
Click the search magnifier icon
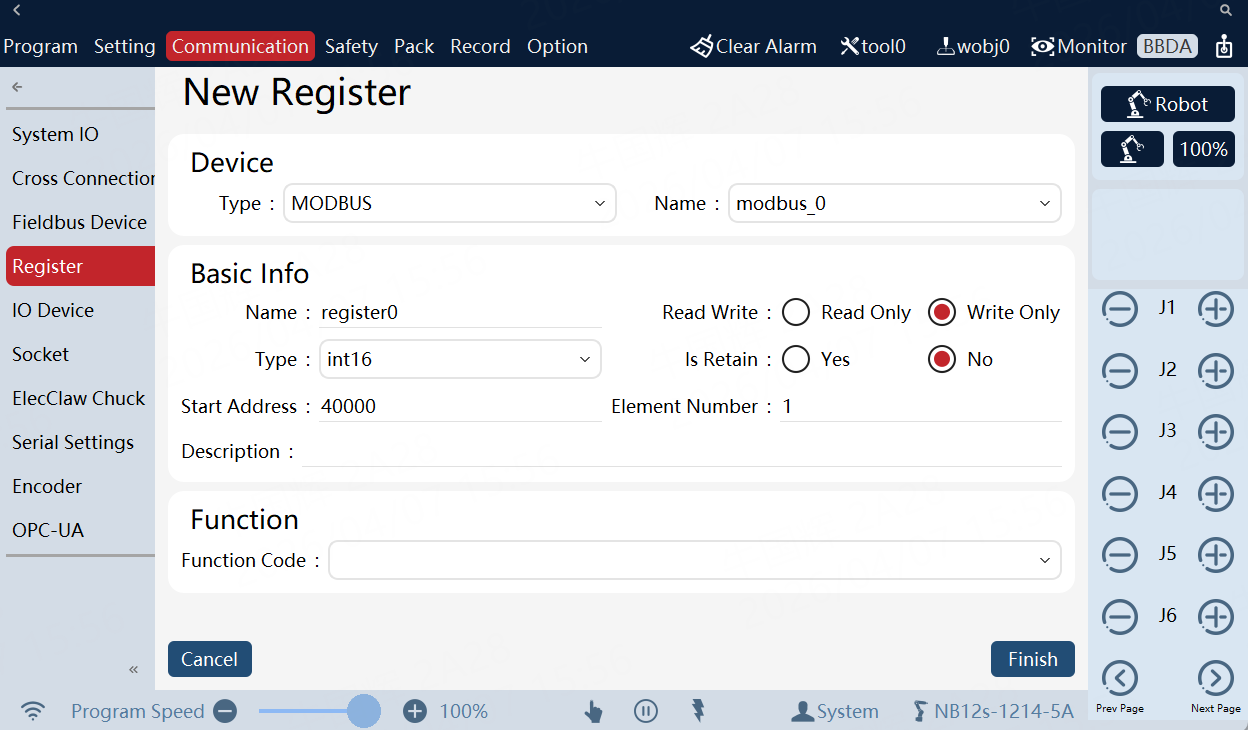click(1226, 10)
